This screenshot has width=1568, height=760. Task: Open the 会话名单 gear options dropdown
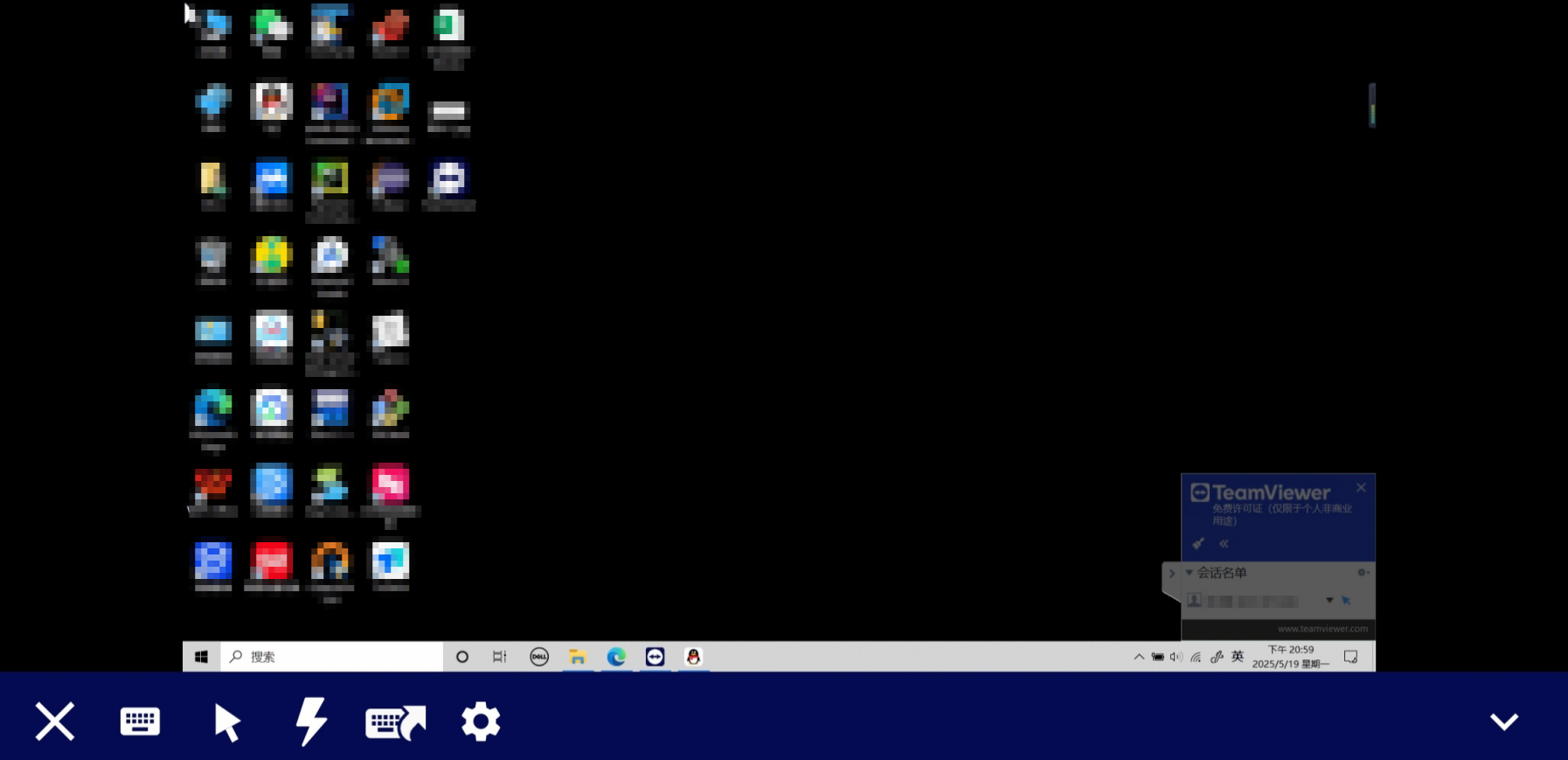coord(1363,573)
